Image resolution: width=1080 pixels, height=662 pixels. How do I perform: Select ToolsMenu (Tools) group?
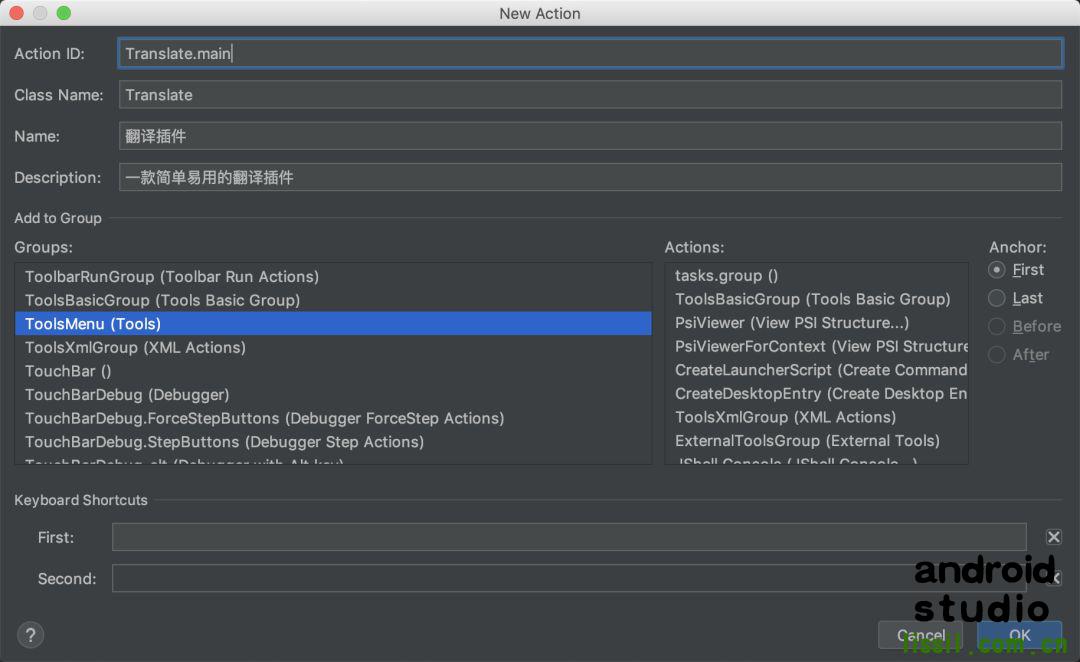point(333,323)
